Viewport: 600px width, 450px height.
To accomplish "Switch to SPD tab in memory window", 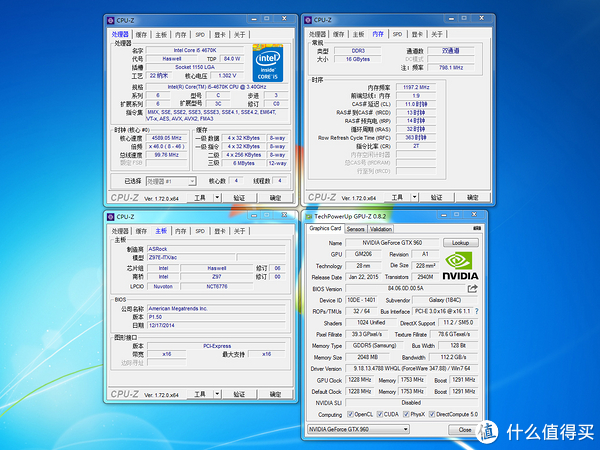I will (x=398, y=34).
